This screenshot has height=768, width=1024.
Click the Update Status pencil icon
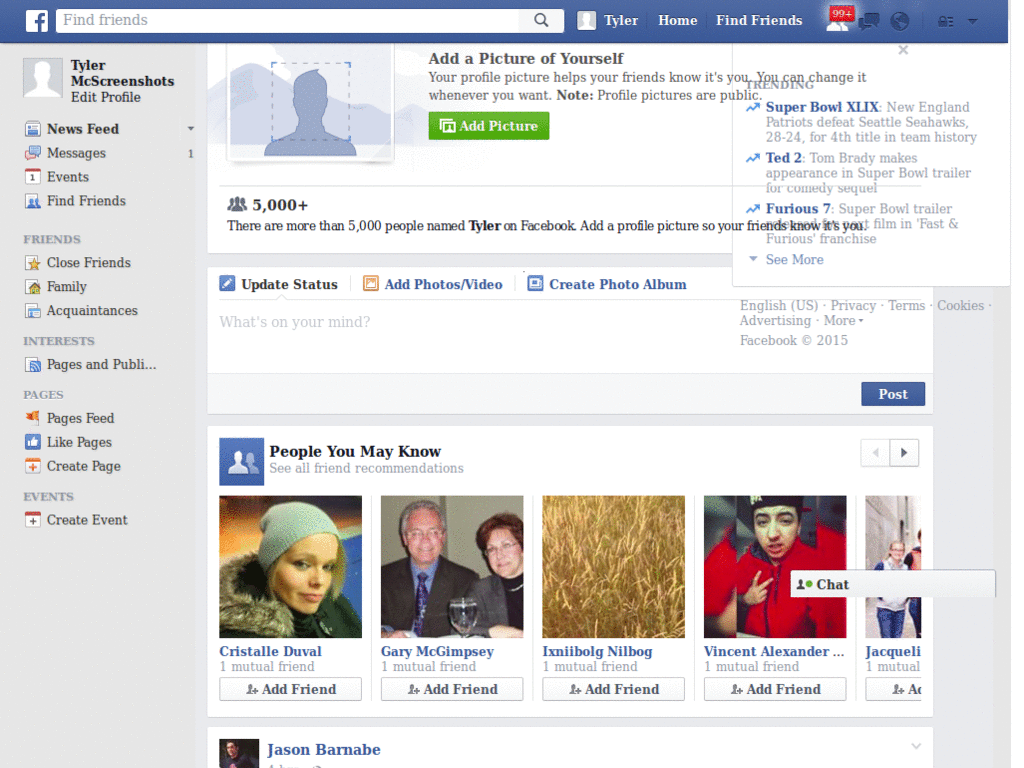coord(227,283)
